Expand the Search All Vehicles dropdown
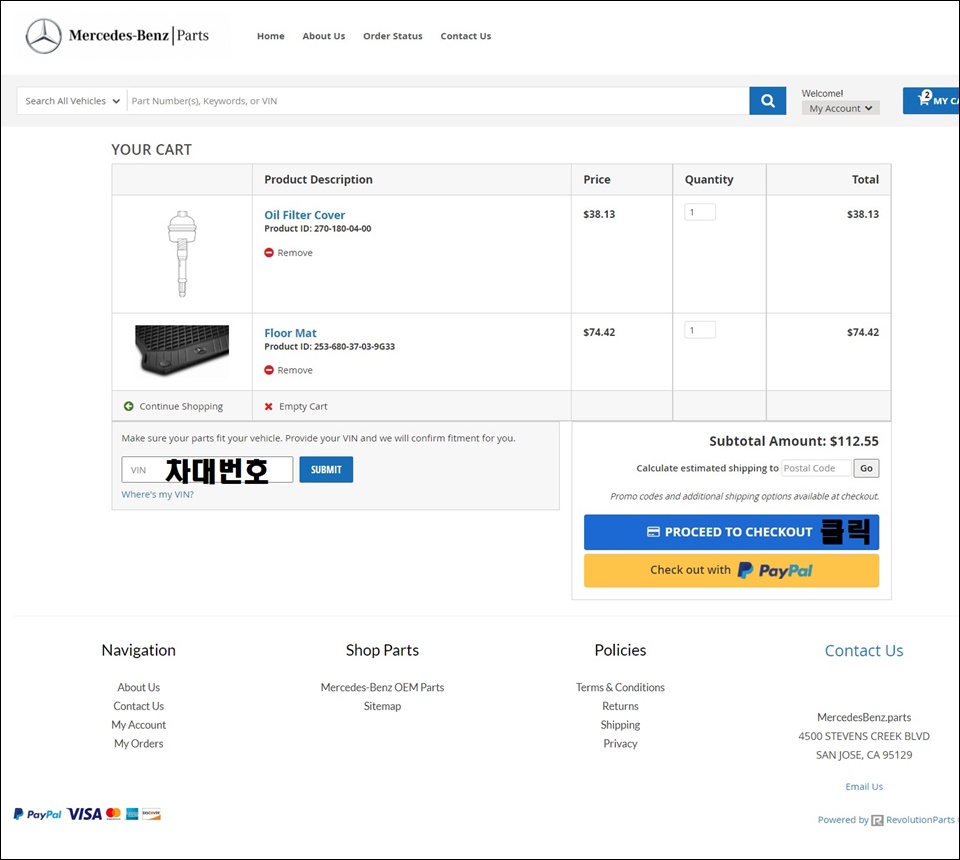The image size is (960, 860). (x=72, y=101)
